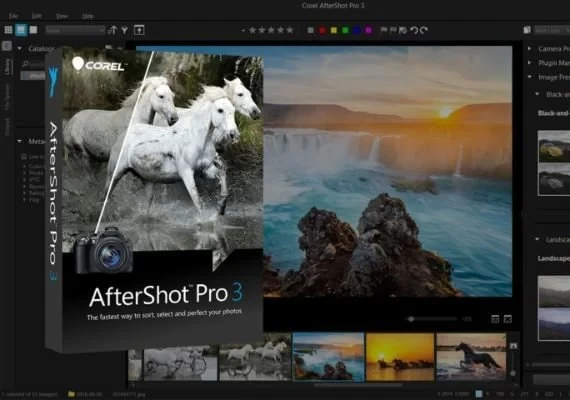Viewport: 570px width, 400px height.
Task: Collapse the Landscape preset group
Action: click(x=537, y=239)
